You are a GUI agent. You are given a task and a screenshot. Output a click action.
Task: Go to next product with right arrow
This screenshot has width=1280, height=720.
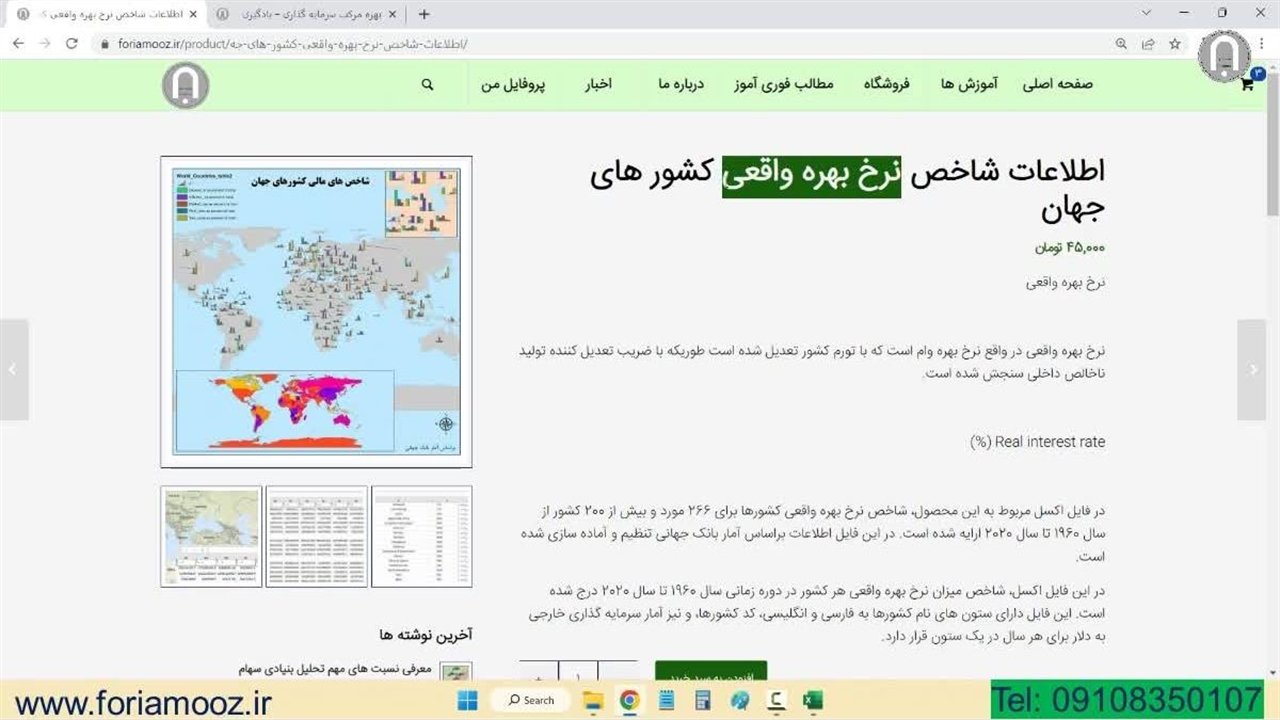(x=1253, y=370)
